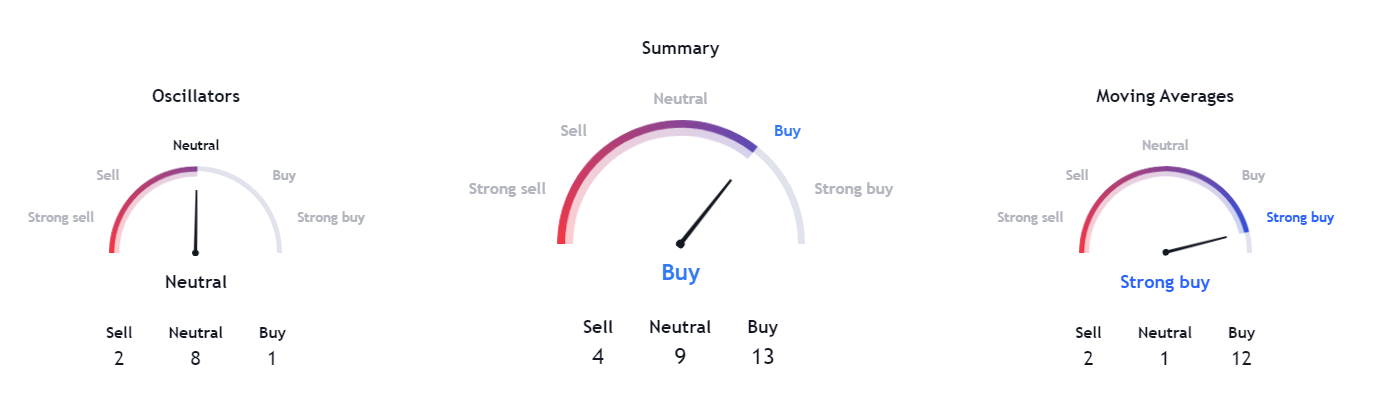Click Neutral result under Oscillators gauge
The height and width of the screenshot is (418, 1375).
point(196,282)
